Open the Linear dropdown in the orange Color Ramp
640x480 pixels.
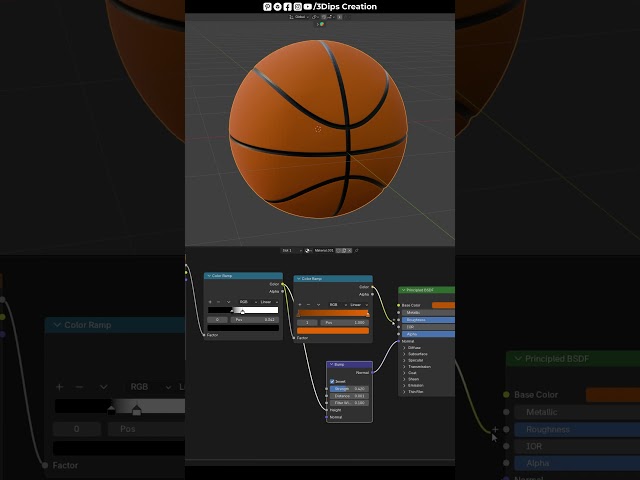359,305
